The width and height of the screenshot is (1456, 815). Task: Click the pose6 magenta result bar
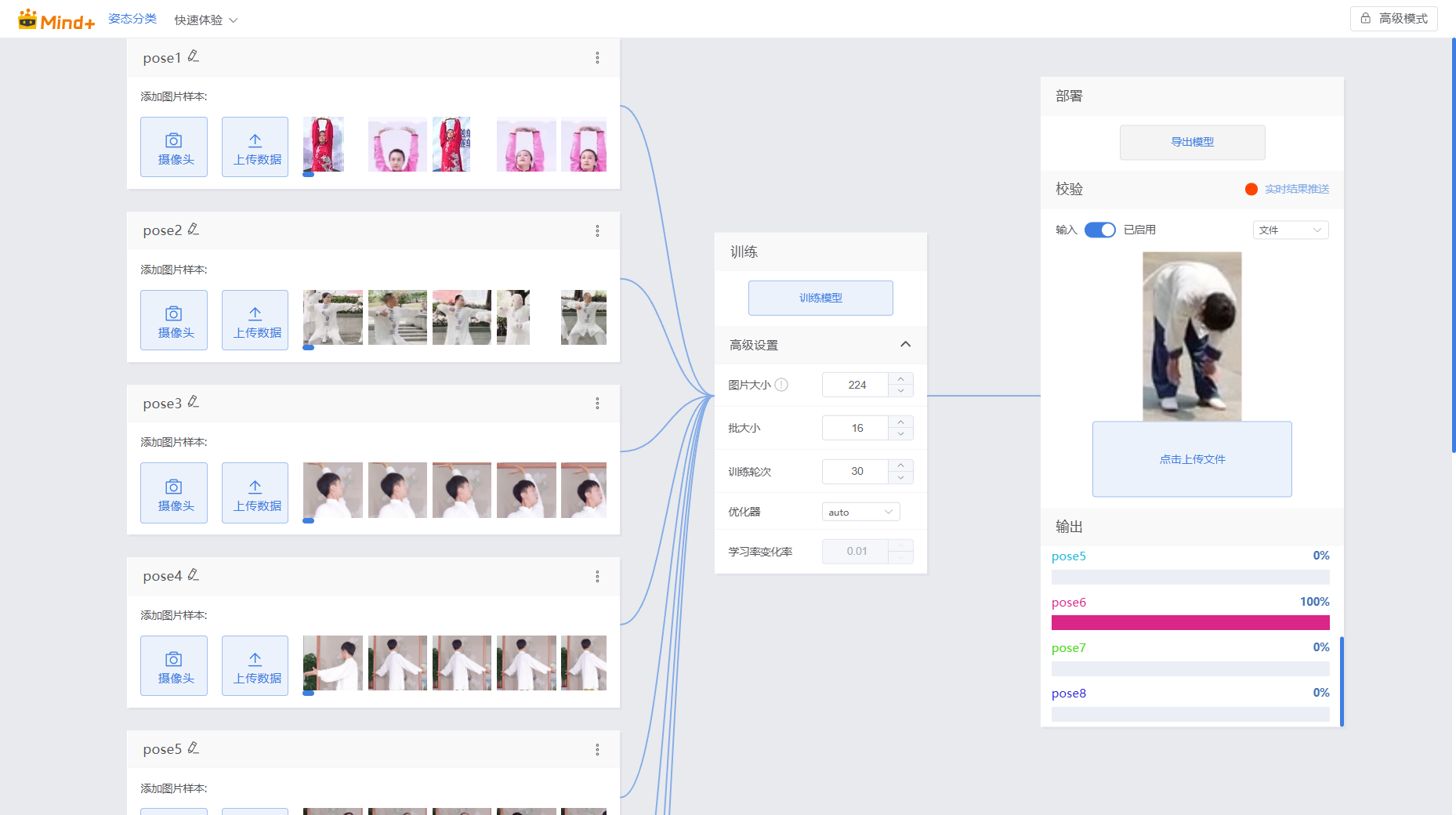click(1190, 623)
